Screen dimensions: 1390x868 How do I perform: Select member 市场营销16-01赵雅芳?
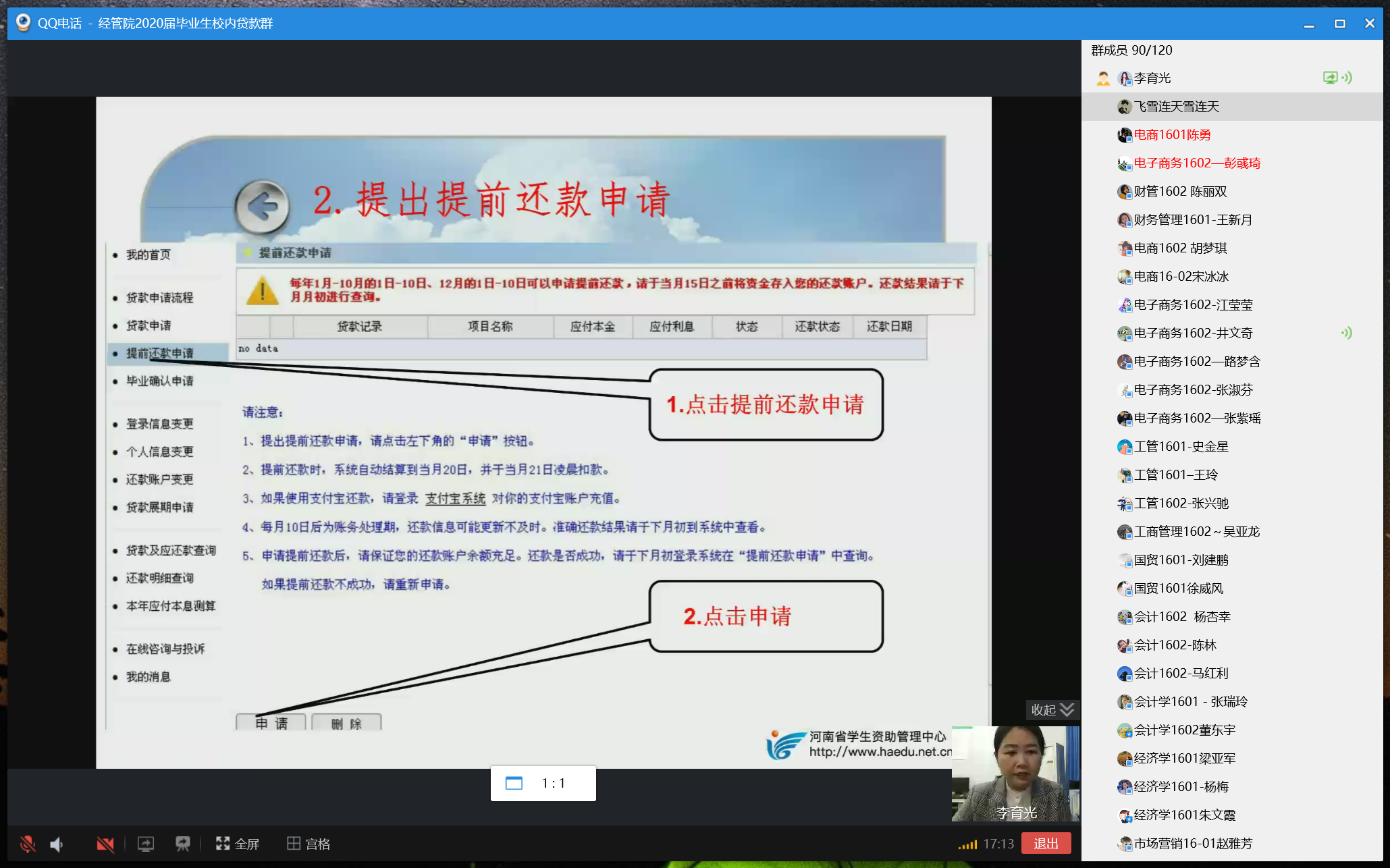click(1192, 843)
